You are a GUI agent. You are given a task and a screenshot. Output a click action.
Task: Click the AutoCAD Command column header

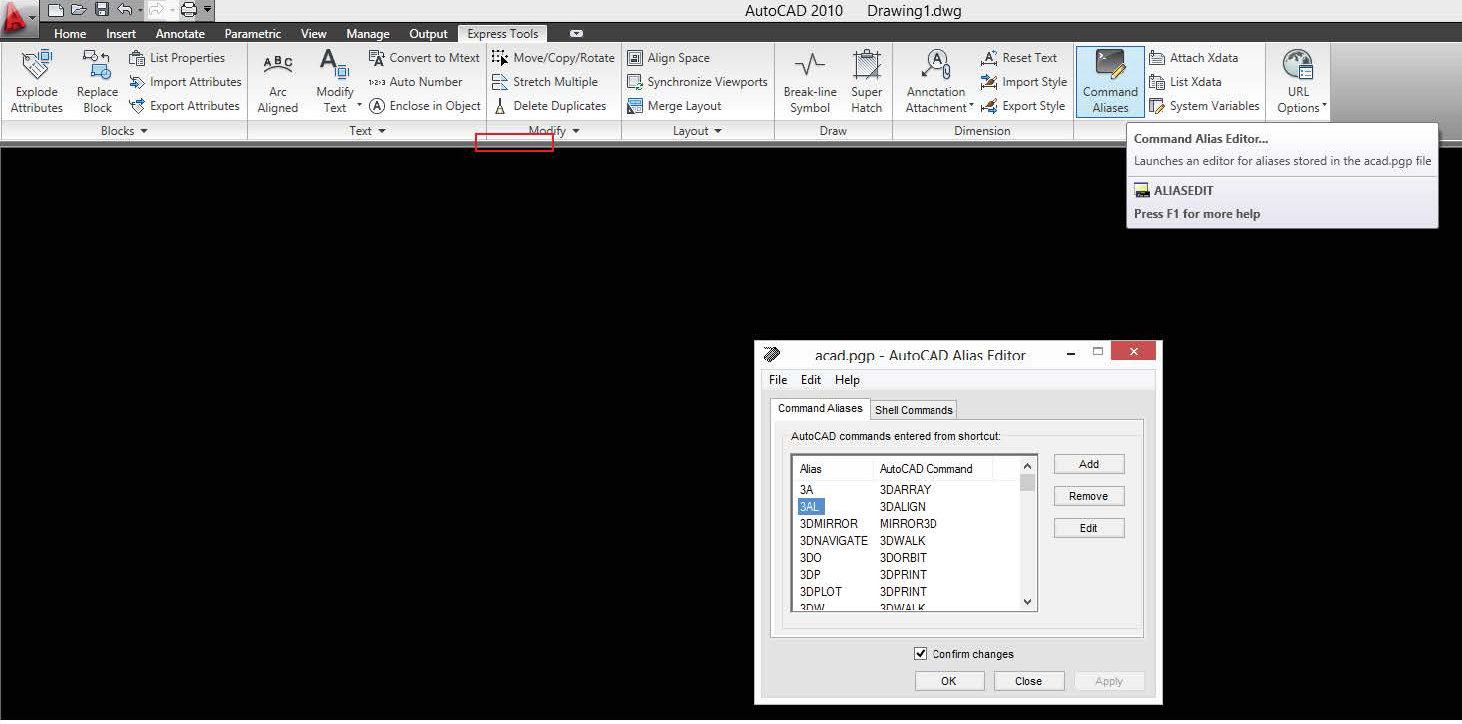932,468
